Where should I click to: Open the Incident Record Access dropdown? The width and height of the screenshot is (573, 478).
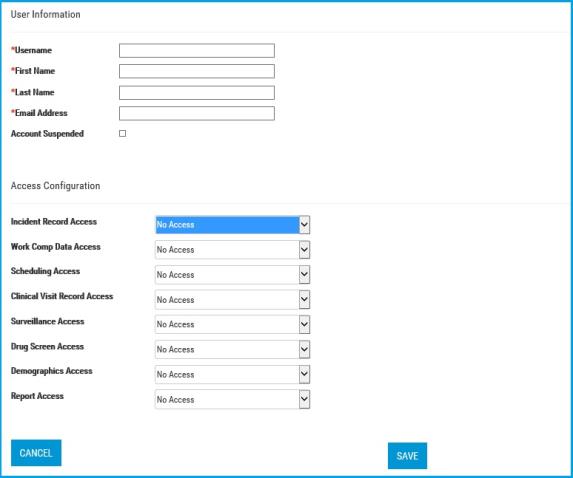232,225
